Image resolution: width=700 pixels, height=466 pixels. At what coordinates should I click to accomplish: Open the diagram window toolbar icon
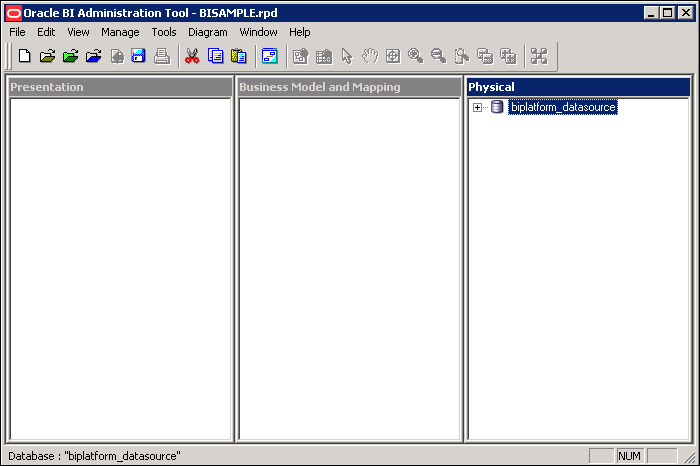point(270,56)
